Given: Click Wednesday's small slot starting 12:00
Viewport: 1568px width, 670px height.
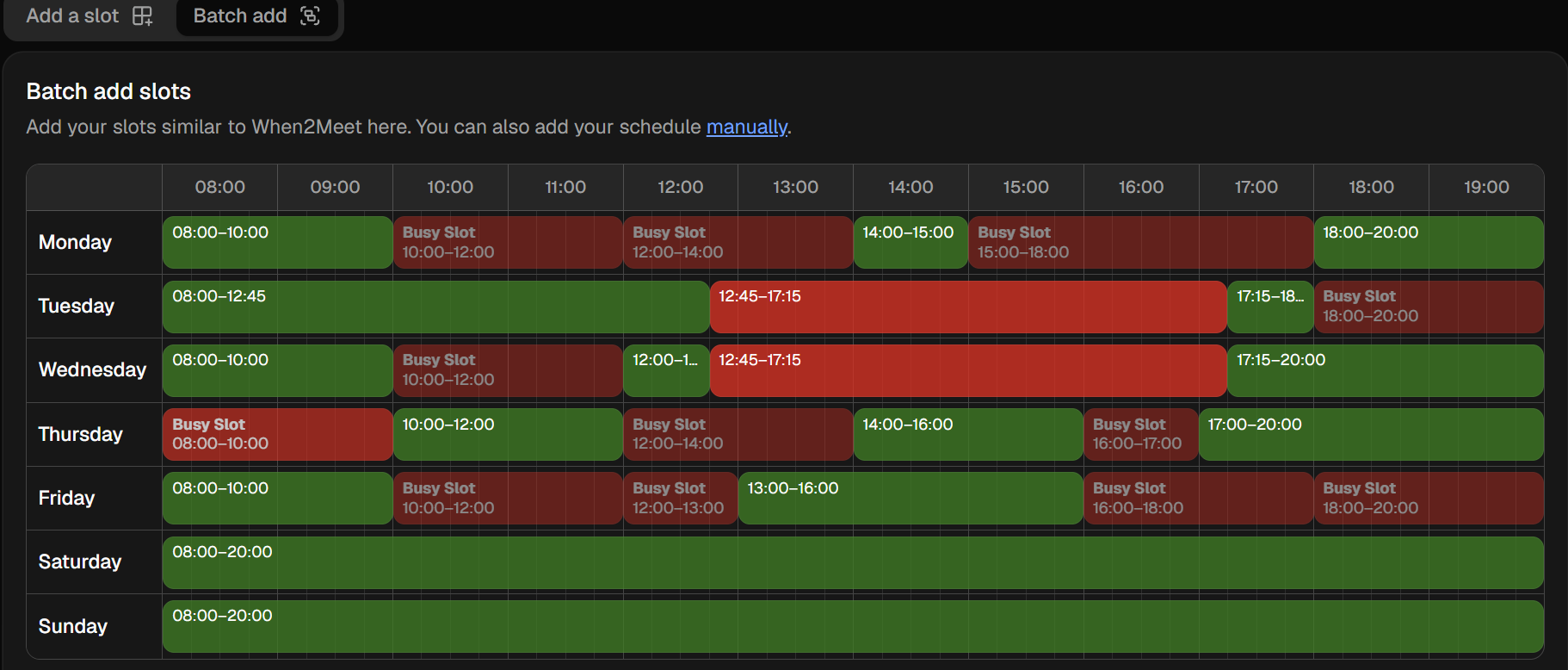Looking at the screenshot, I should 666,370.
